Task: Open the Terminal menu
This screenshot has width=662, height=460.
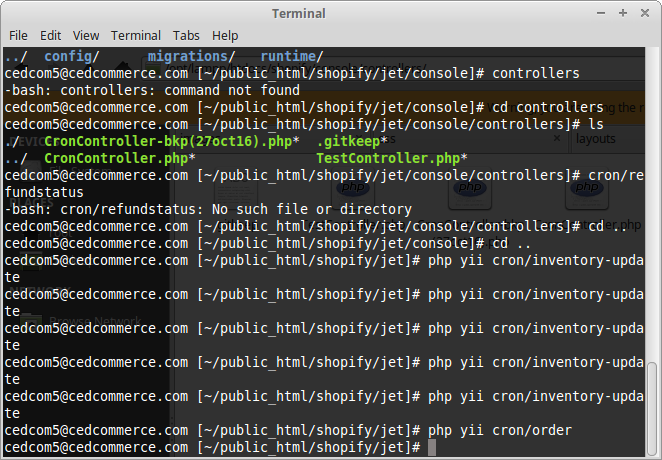Action: coord(135,35)
